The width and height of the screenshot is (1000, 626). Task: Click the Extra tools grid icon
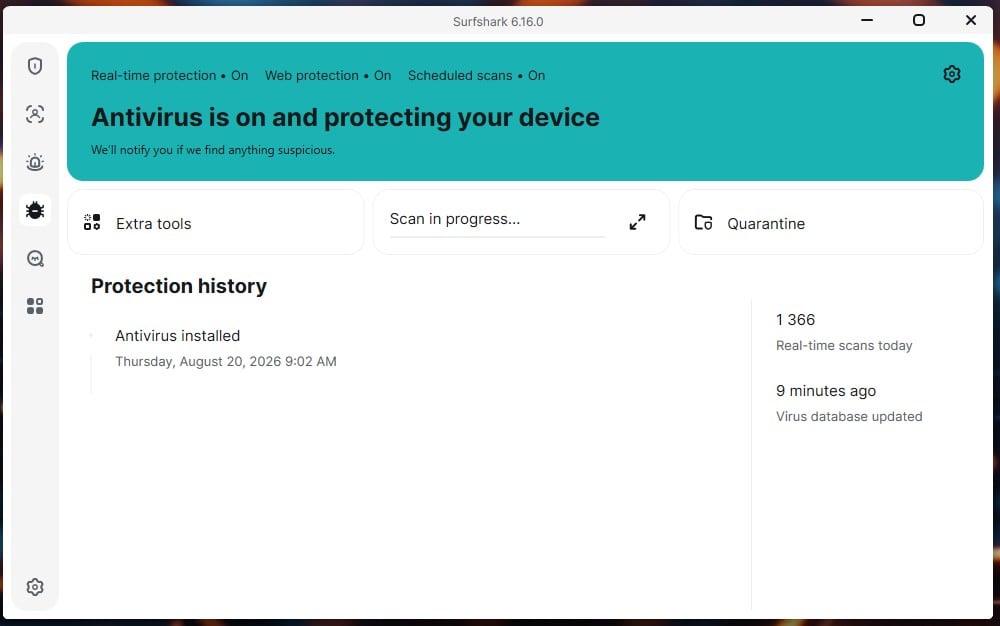pyautogui.click(x=92, y=222)
